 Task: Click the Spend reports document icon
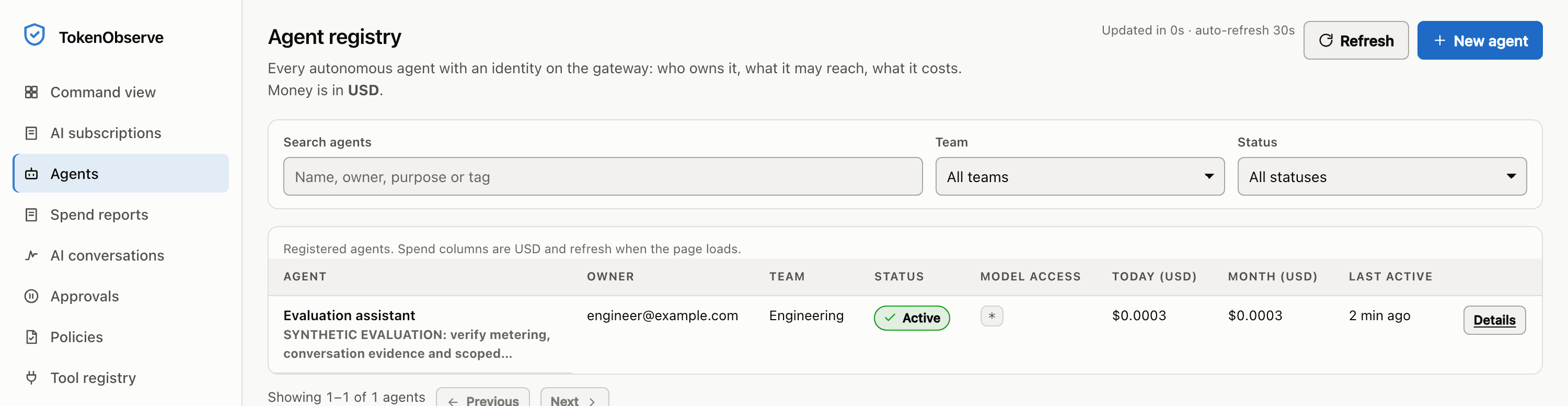tap(31, 215)
